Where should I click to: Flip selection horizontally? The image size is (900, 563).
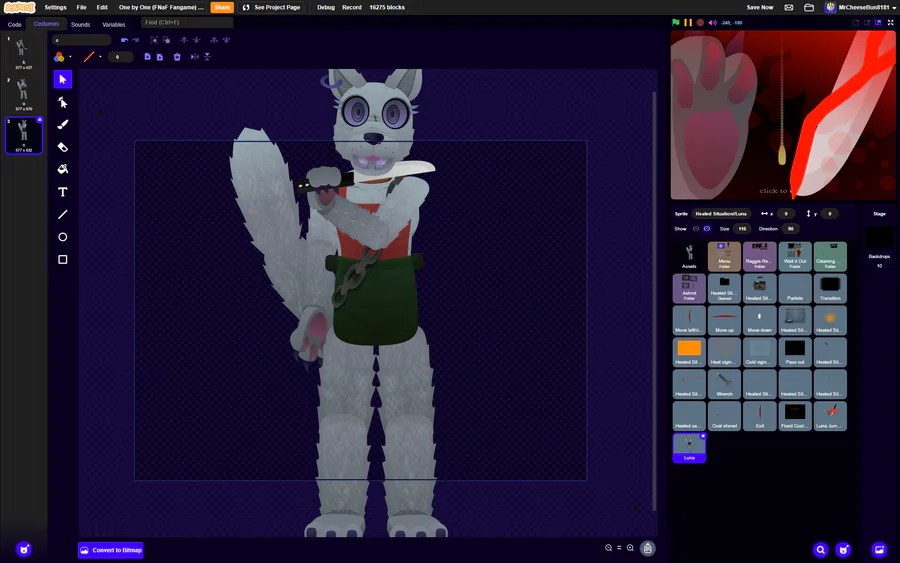pos(195,57)
